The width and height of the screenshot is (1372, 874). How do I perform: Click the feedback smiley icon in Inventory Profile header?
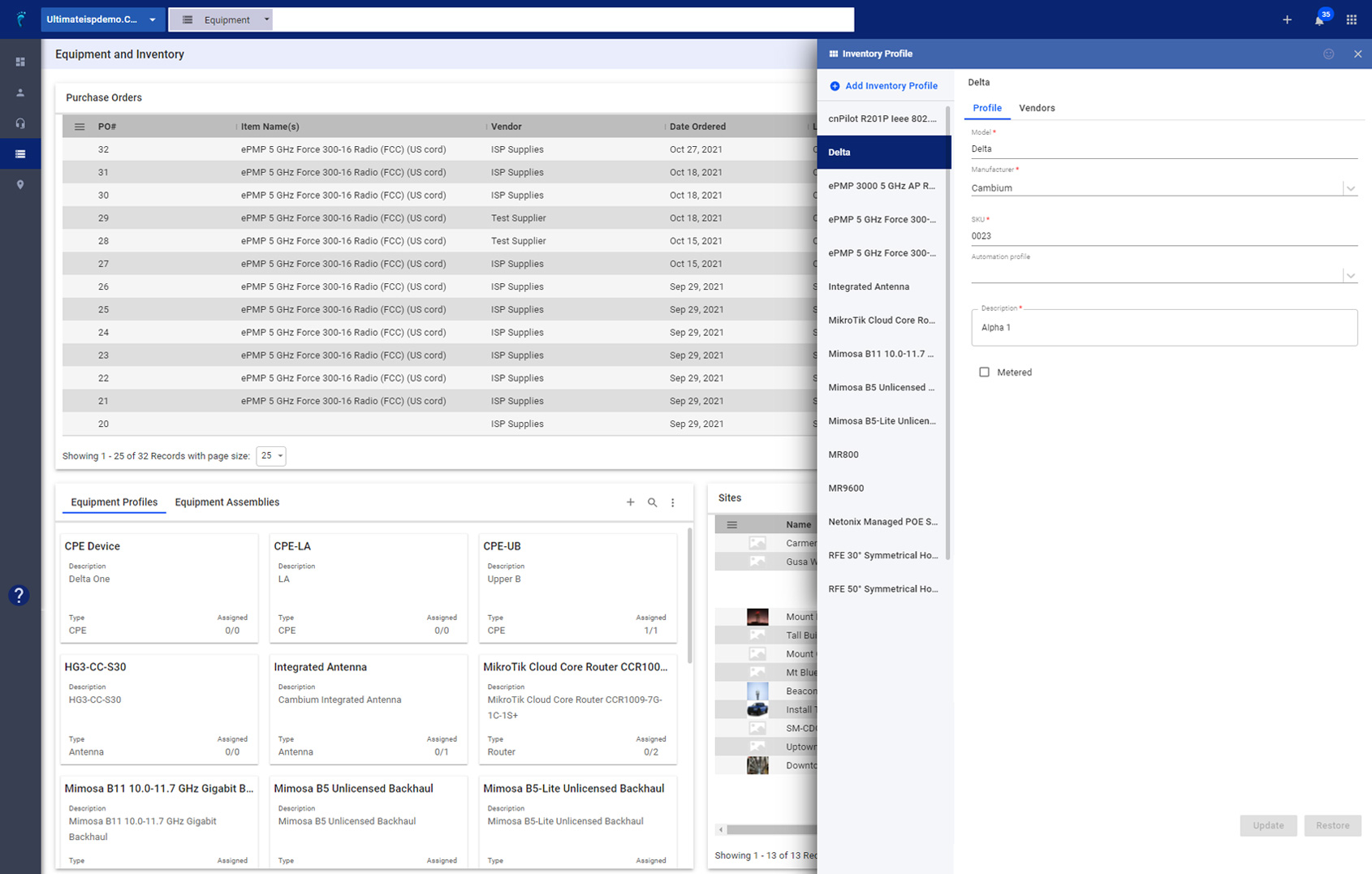tap(1329, 54)
